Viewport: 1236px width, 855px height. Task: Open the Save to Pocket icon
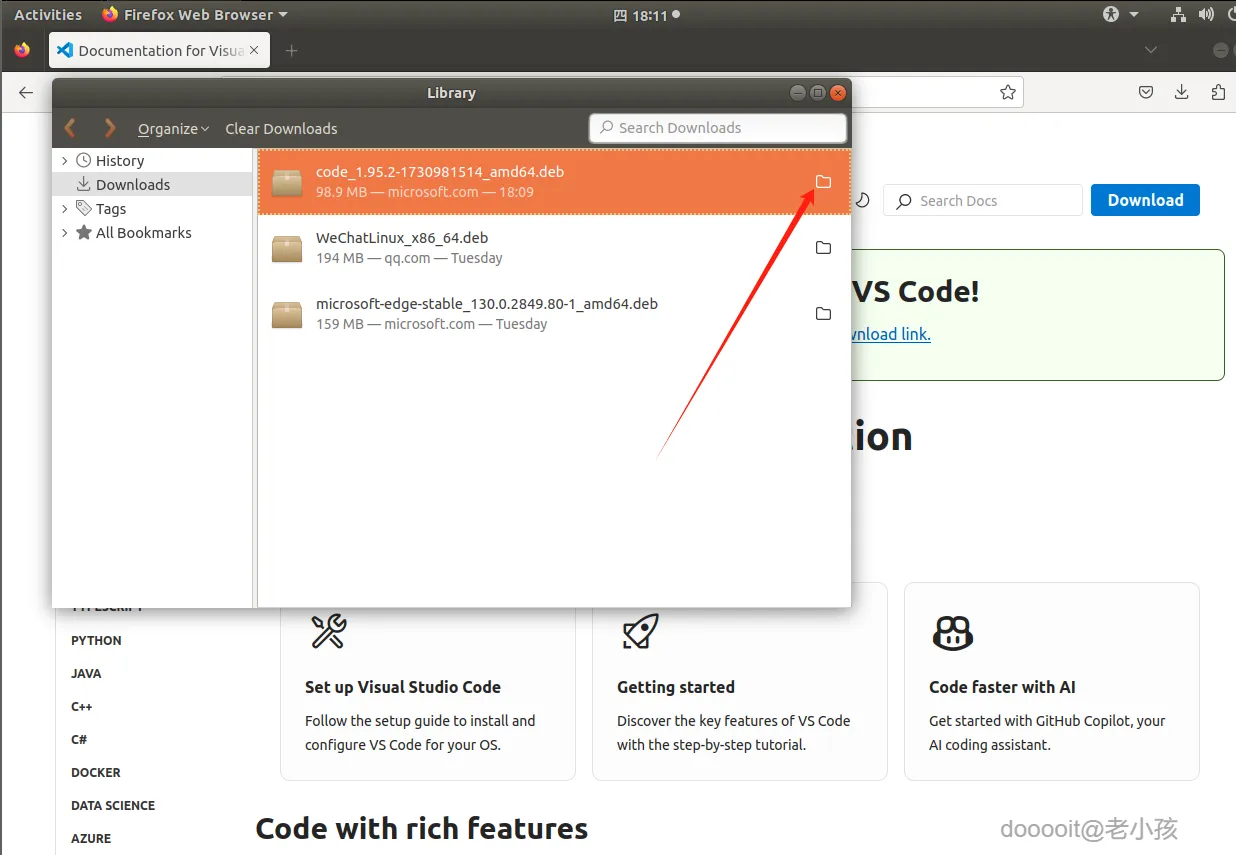click(1146, 92)
